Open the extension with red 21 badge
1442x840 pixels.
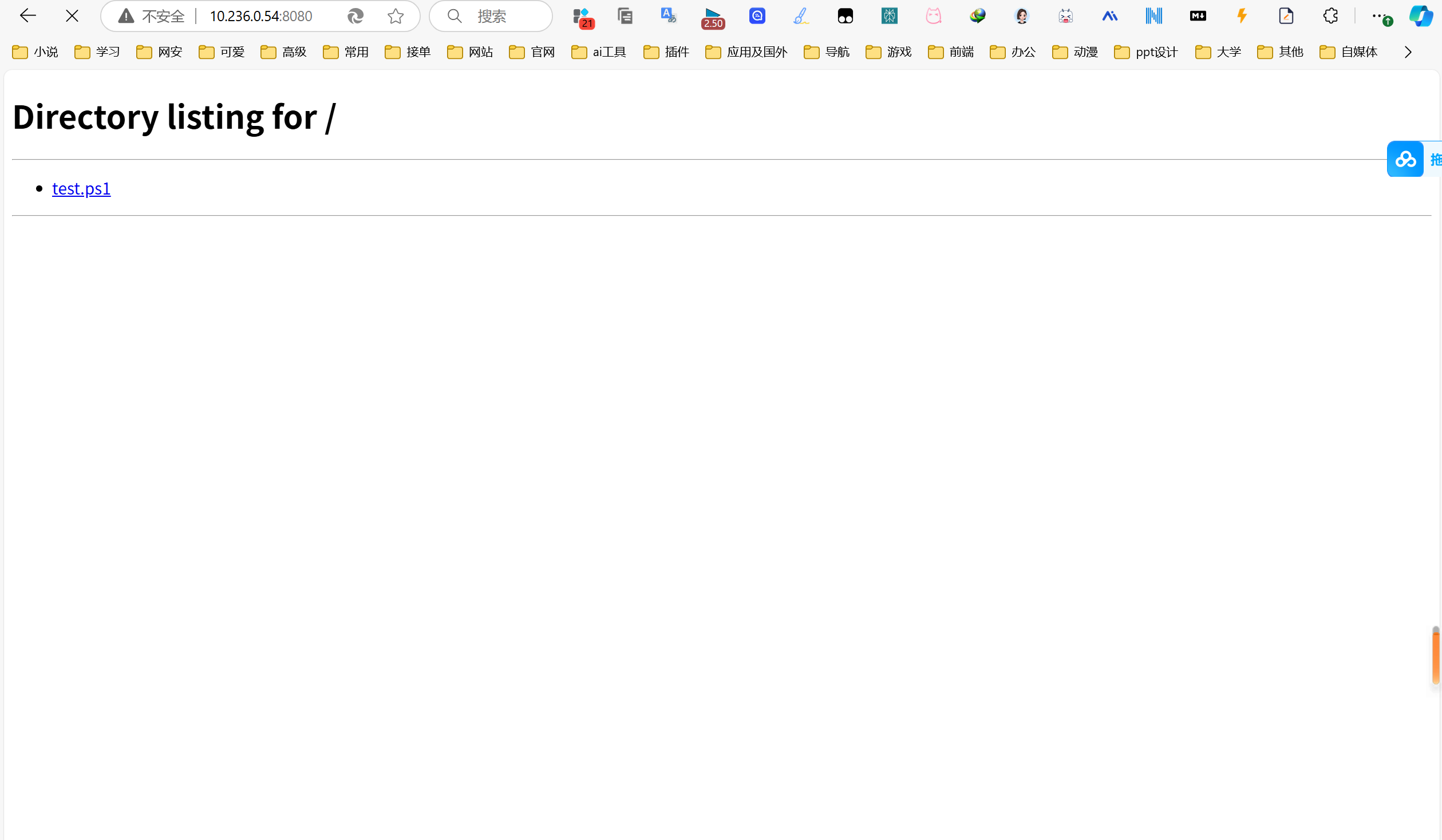pyautogui.click(x=583, y=17)
